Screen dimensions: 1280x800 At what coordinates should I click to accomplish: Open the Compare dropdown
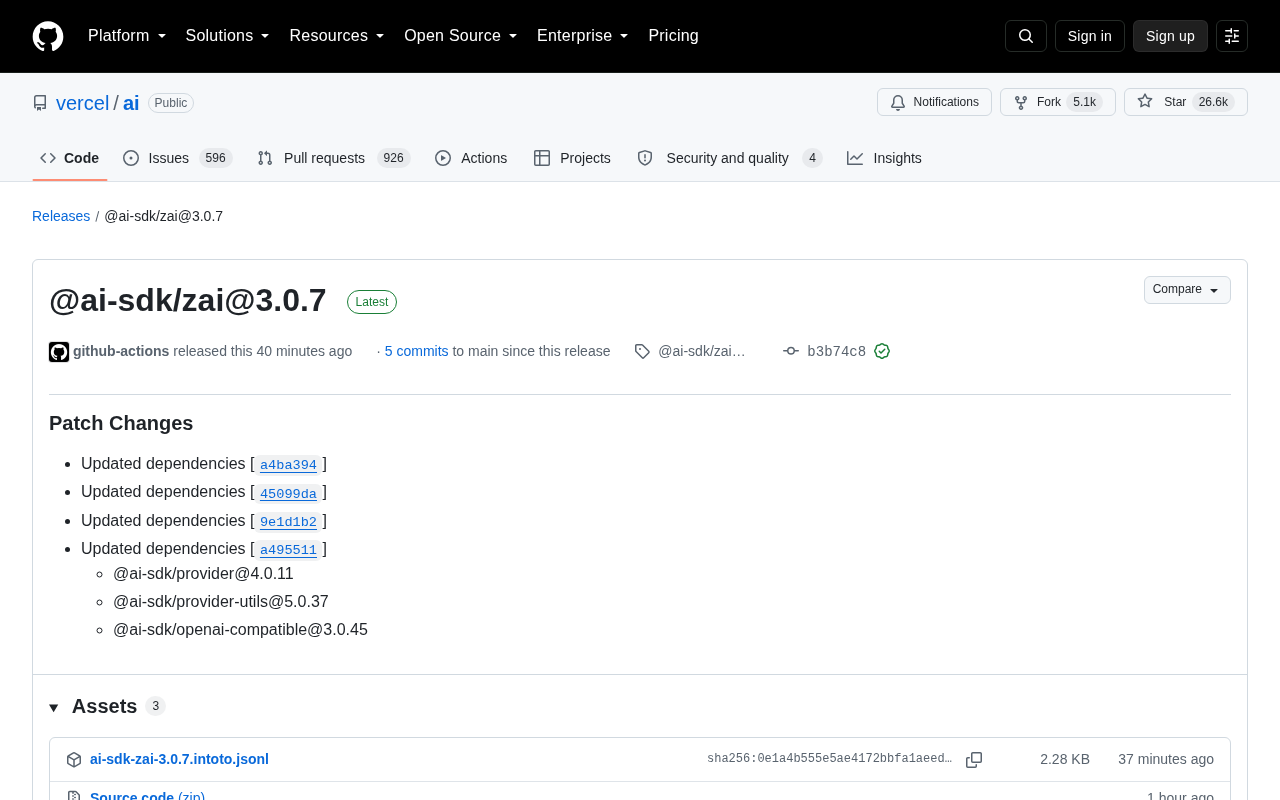point(1187,290)
